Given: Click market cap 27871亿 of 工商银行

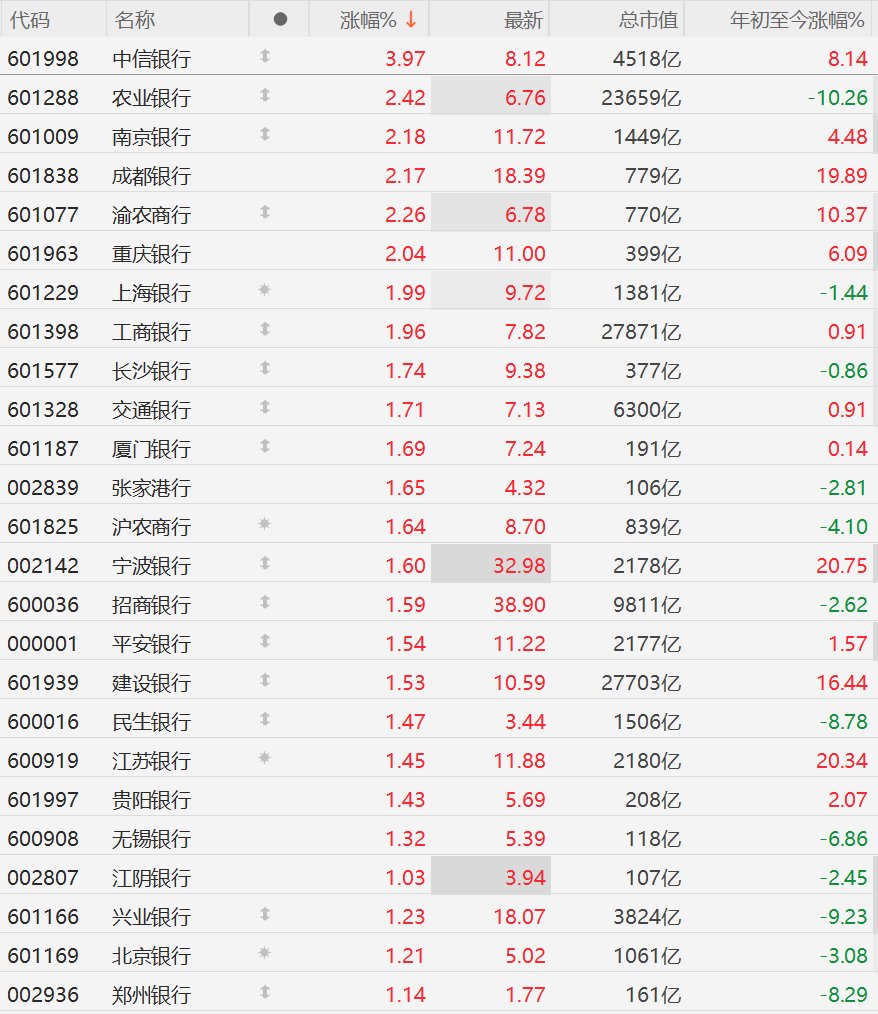Looking at the screenshot, I should click(641, 332).
